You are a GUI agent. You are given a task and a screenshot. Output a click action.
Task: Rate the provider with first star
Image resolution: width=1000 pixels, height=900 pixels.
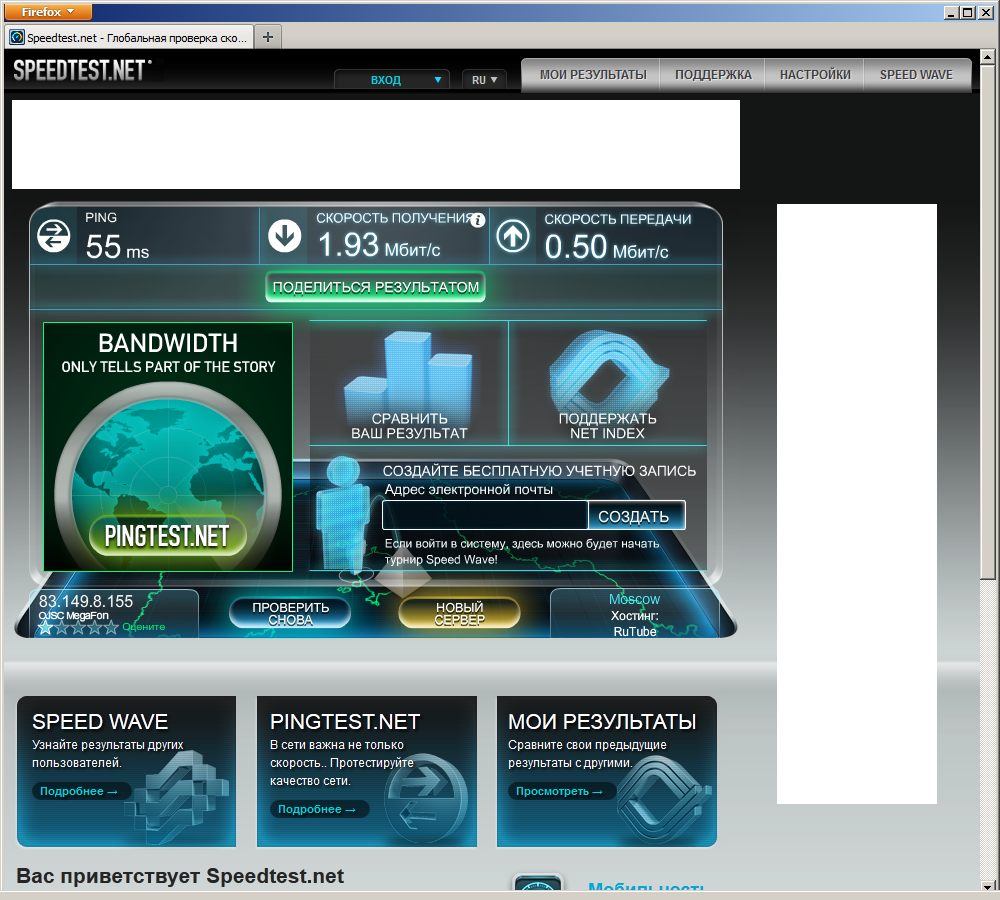pos(45,628)
